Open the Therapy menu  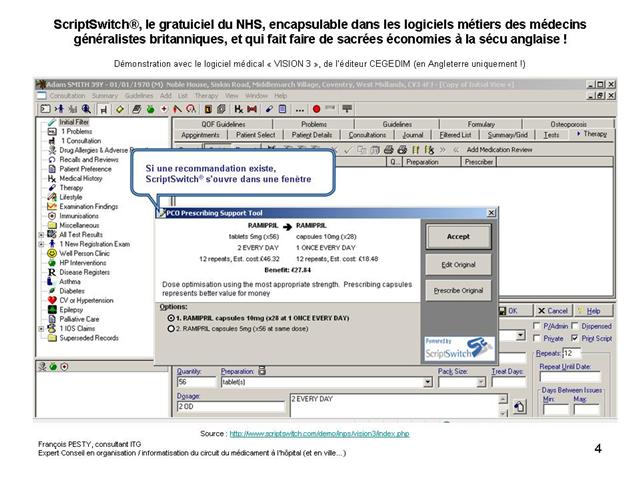coord(206,96)
